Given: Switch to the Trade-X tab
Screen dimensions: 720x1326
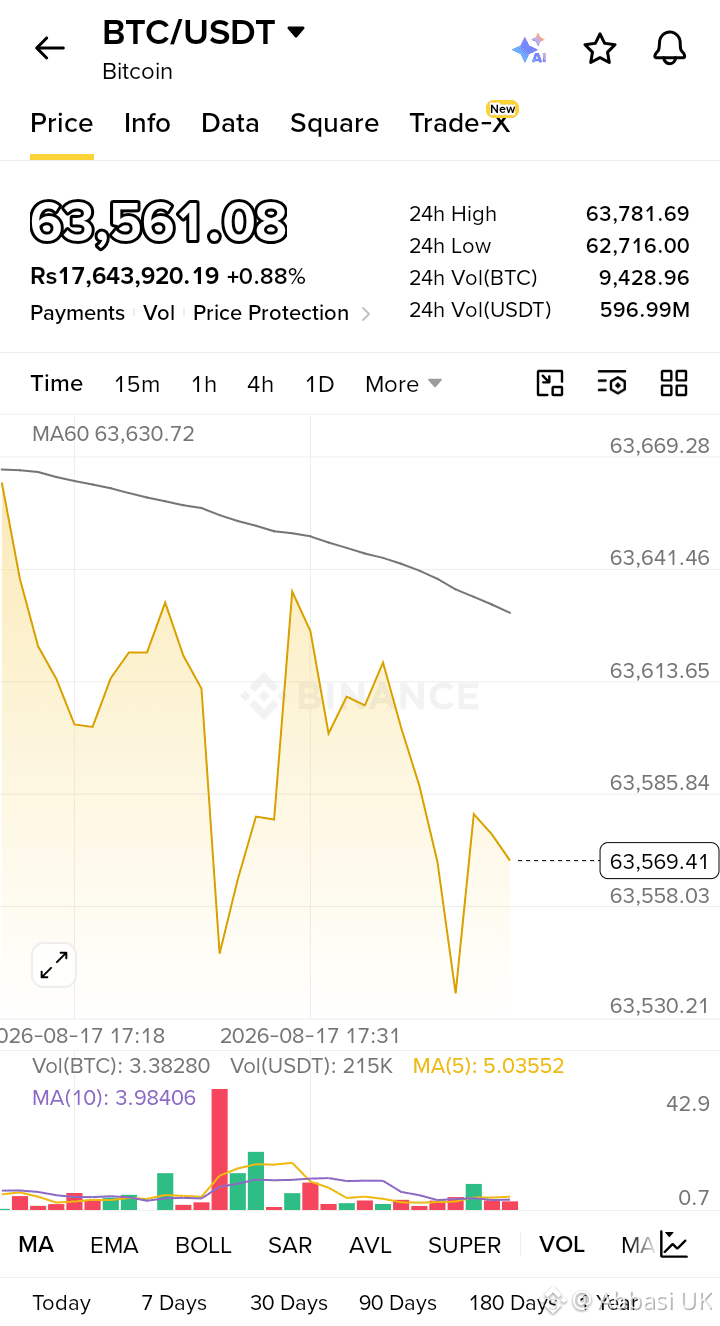Looking at the screenshot, I should coord(460,123).
